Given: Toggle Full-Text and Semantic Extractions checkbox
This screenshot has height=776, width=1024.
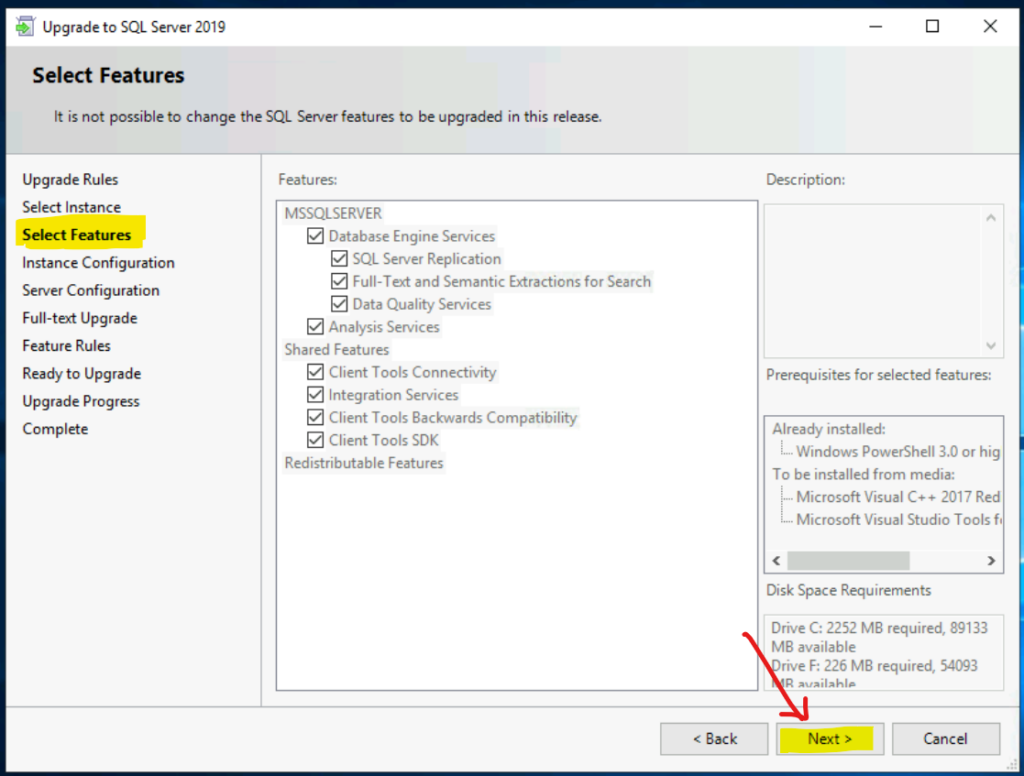Looking at the screenshot, I should [x=339, y=282].
